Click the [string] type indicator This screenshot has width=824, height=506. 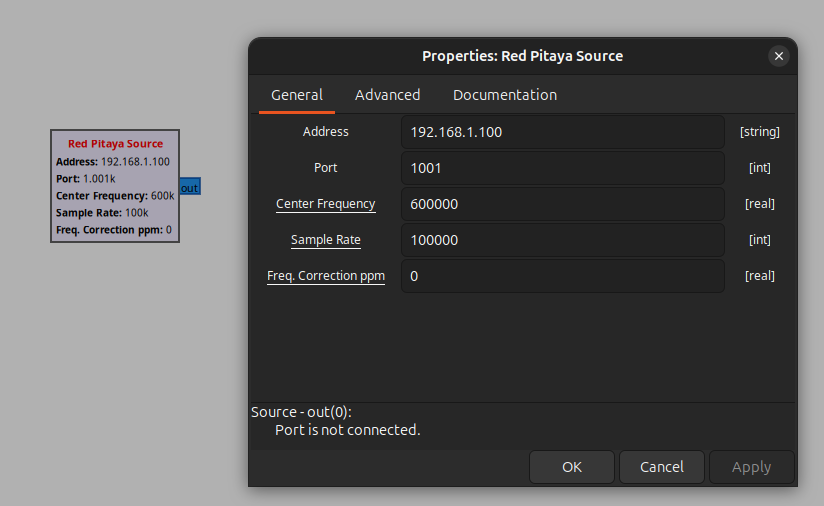coord(759,132)
